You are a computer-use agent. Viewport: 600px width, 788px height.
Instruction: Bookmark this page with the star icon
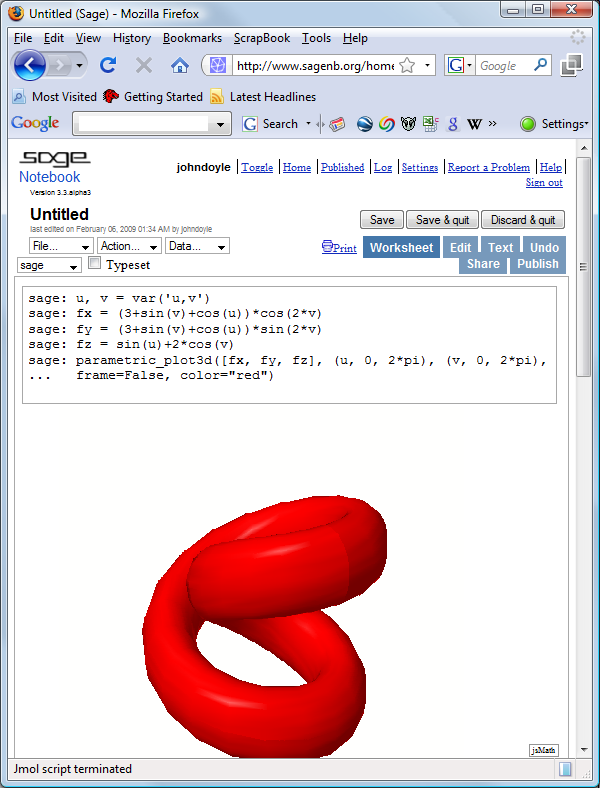click(x=407, y=65)
